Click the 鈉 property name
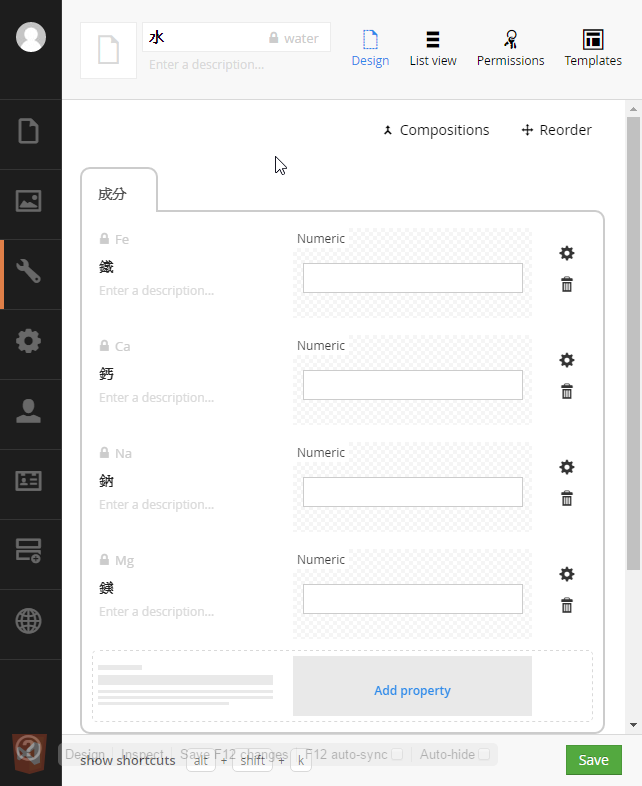 (x=106, y=480)
